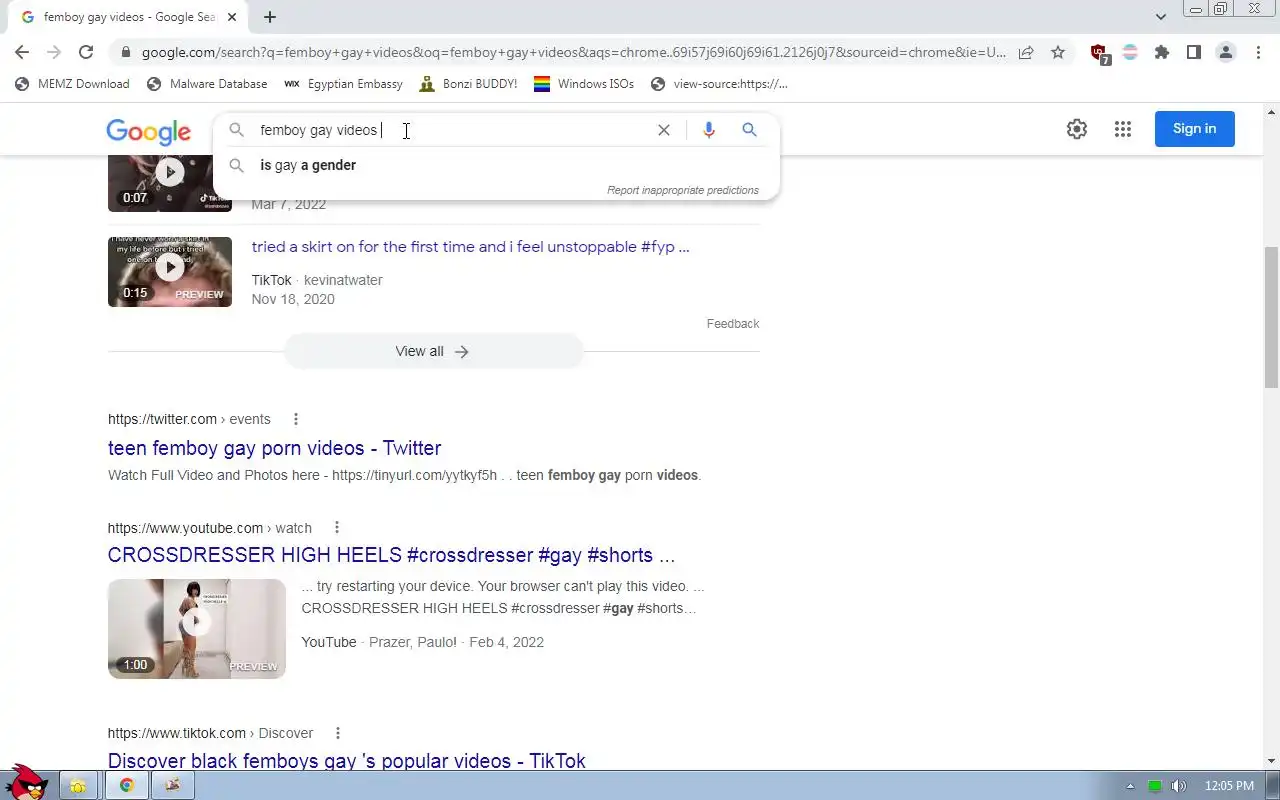Open options dots beside tiktok.com result
The width and height of the screenshot is (1280, 800).
tap(338, 733)
